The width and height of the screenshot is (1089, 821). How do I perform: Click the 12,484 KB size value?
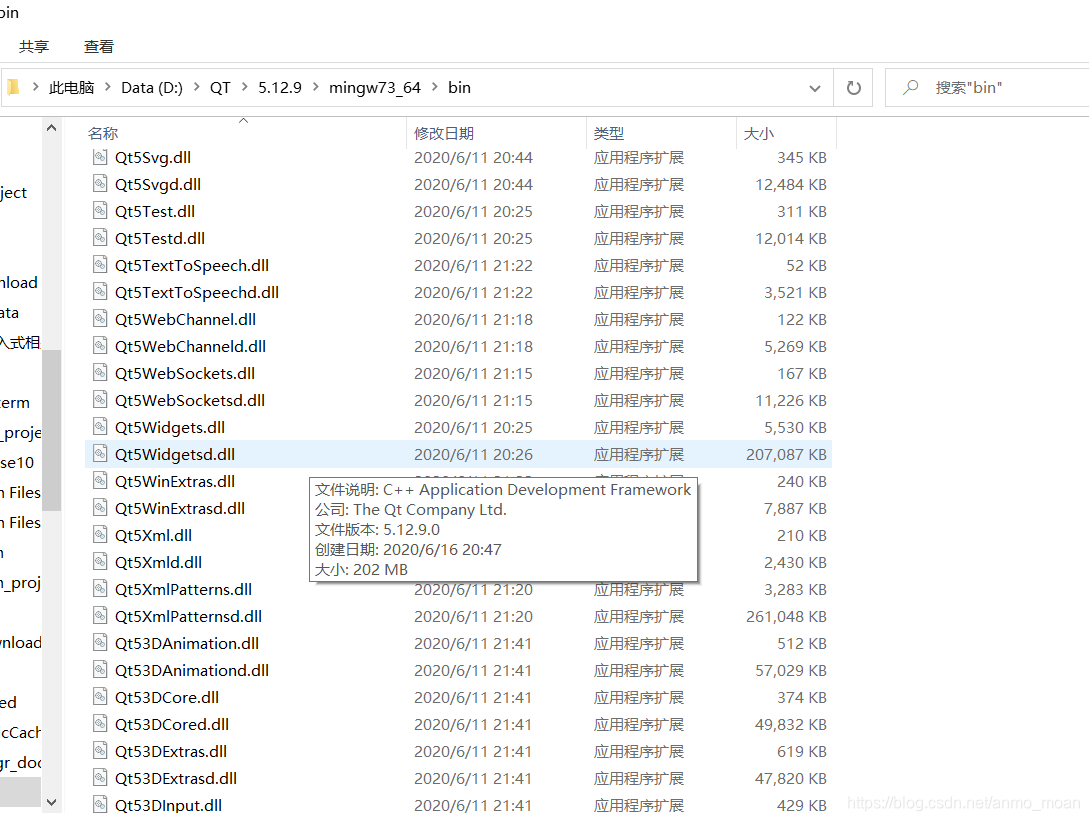coord(791,184)
